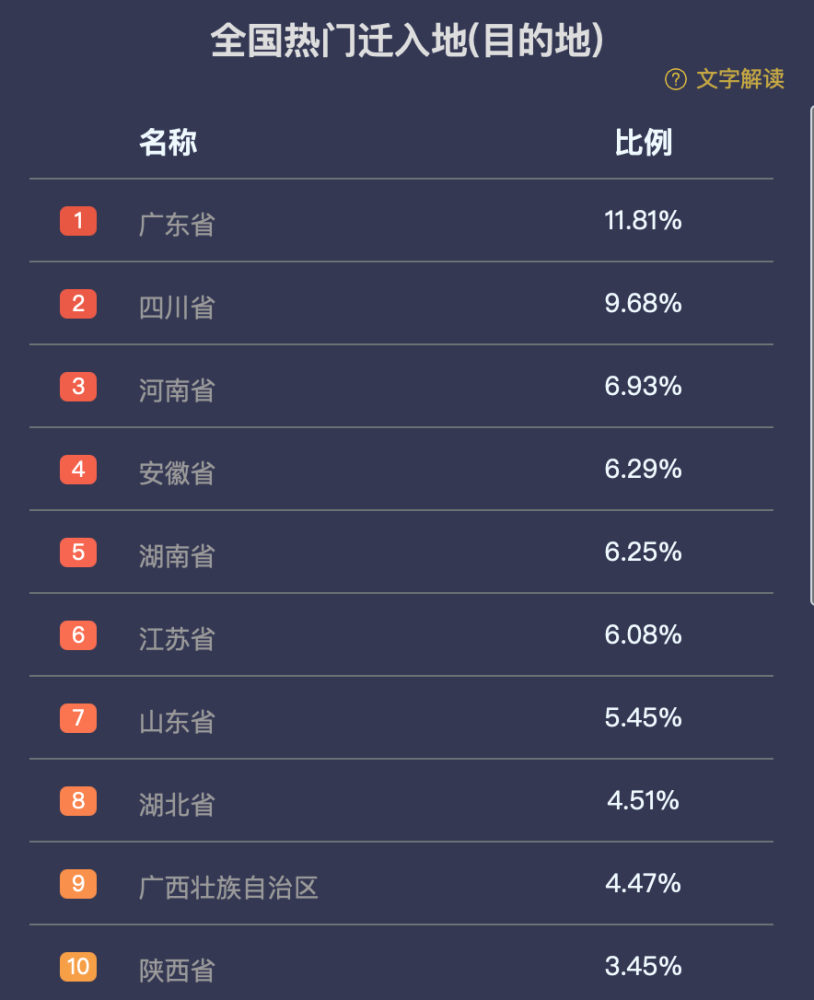The height and width of the screenshot is (1000, 814).
Task: Select the 四川省 entry
Action: [177, 307]
